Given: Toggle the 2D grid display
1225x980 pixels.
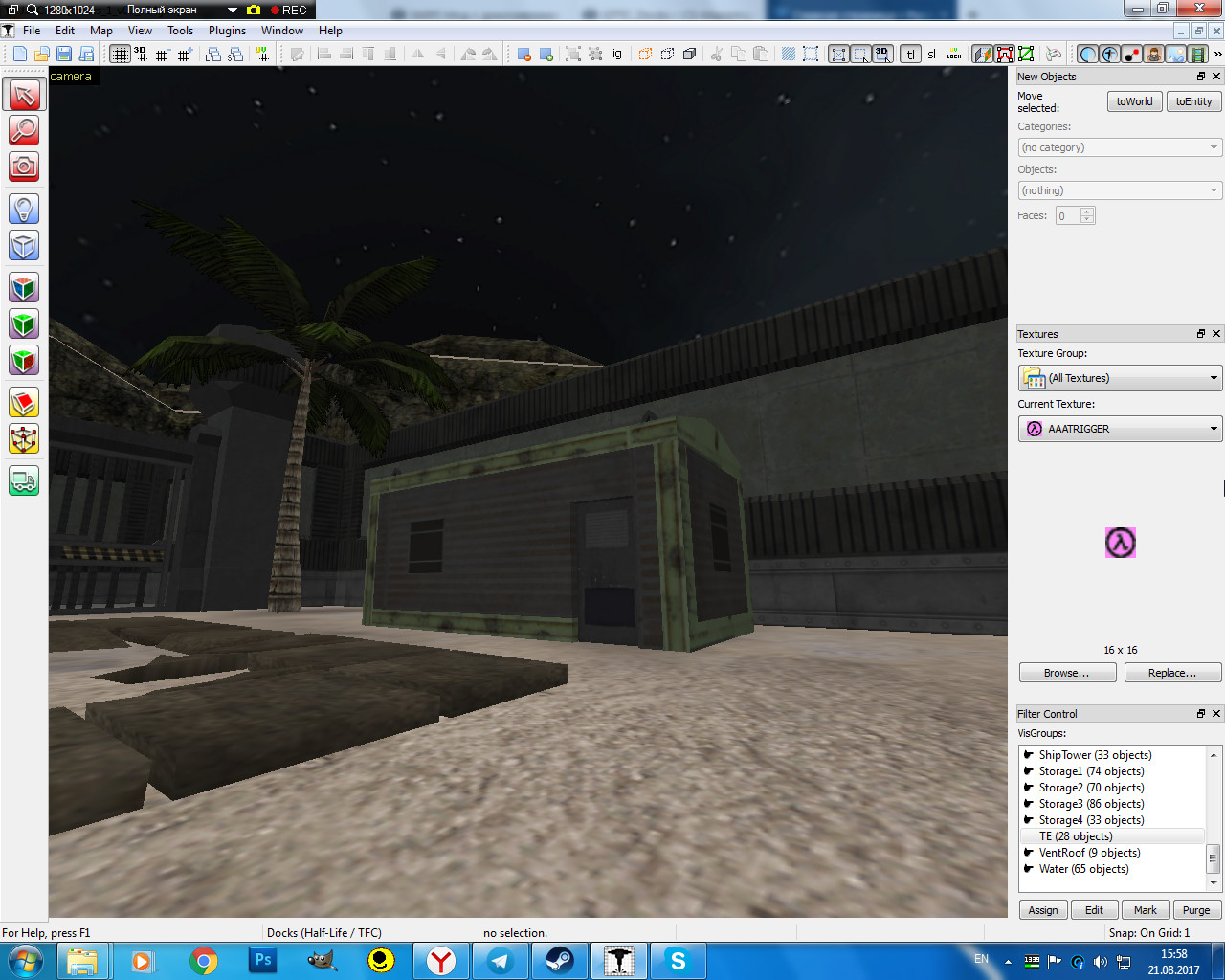Looking at the screenshot, I should coord(120,54).
